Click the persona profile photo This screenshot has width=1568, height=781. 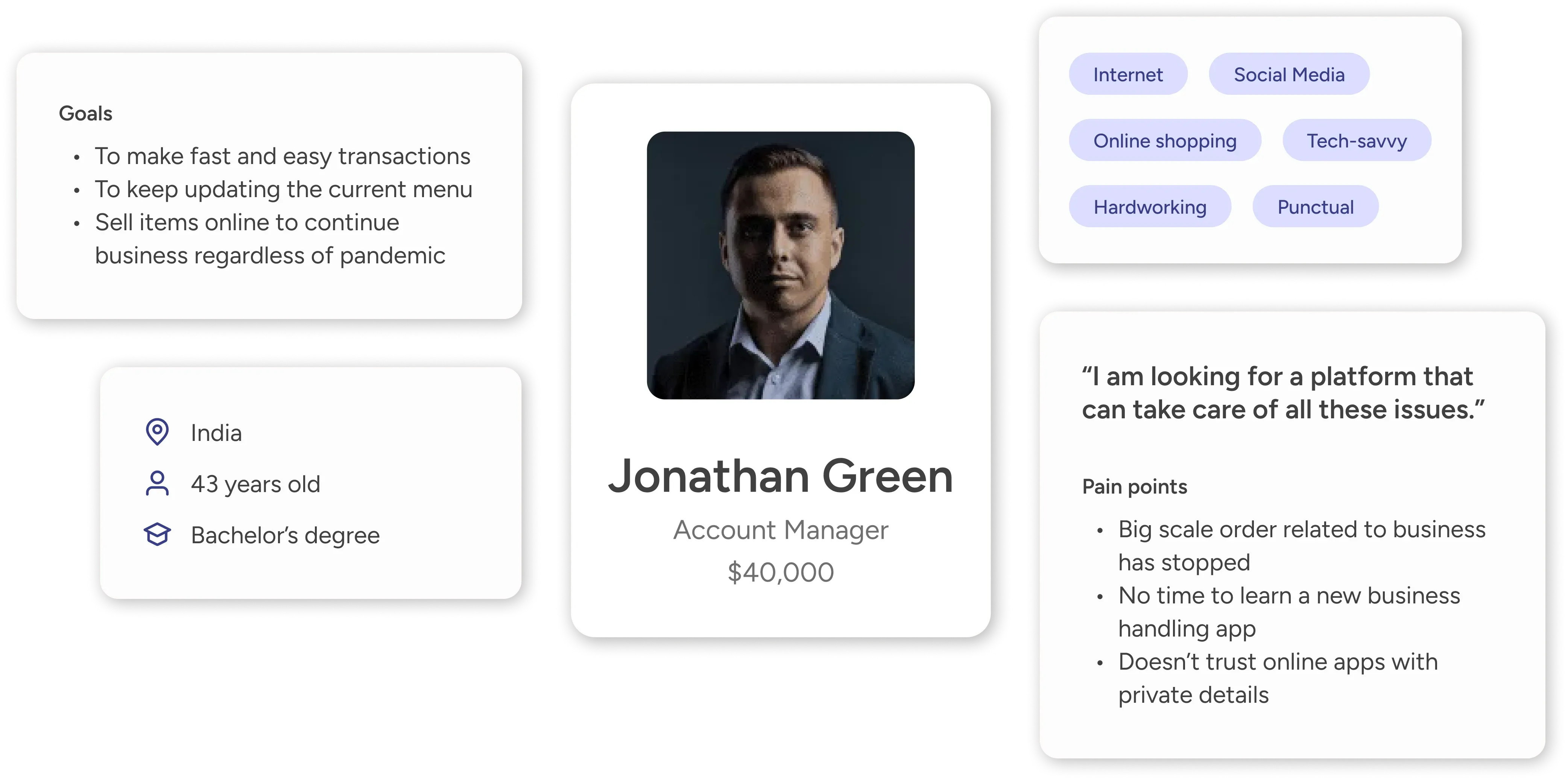pyautogui.click(x=780, y=265)
